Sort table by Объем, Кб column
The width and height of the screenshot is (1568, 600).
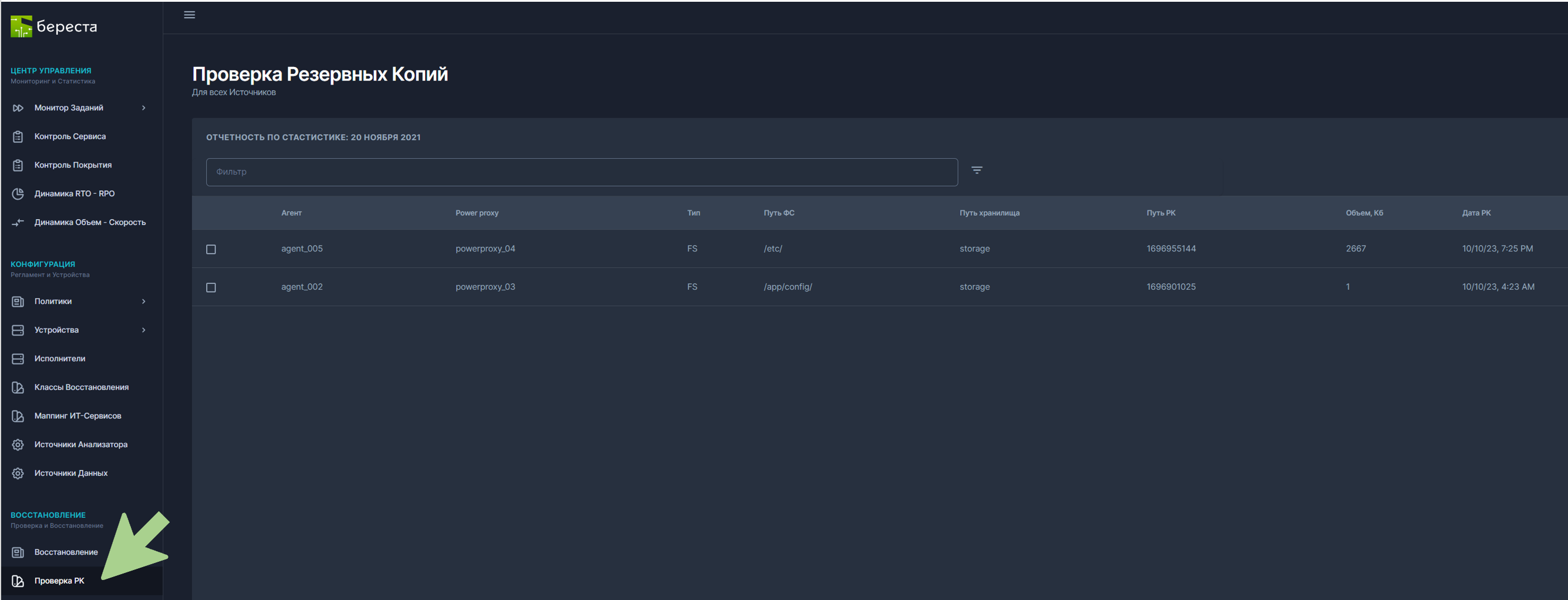point(1364,213)
